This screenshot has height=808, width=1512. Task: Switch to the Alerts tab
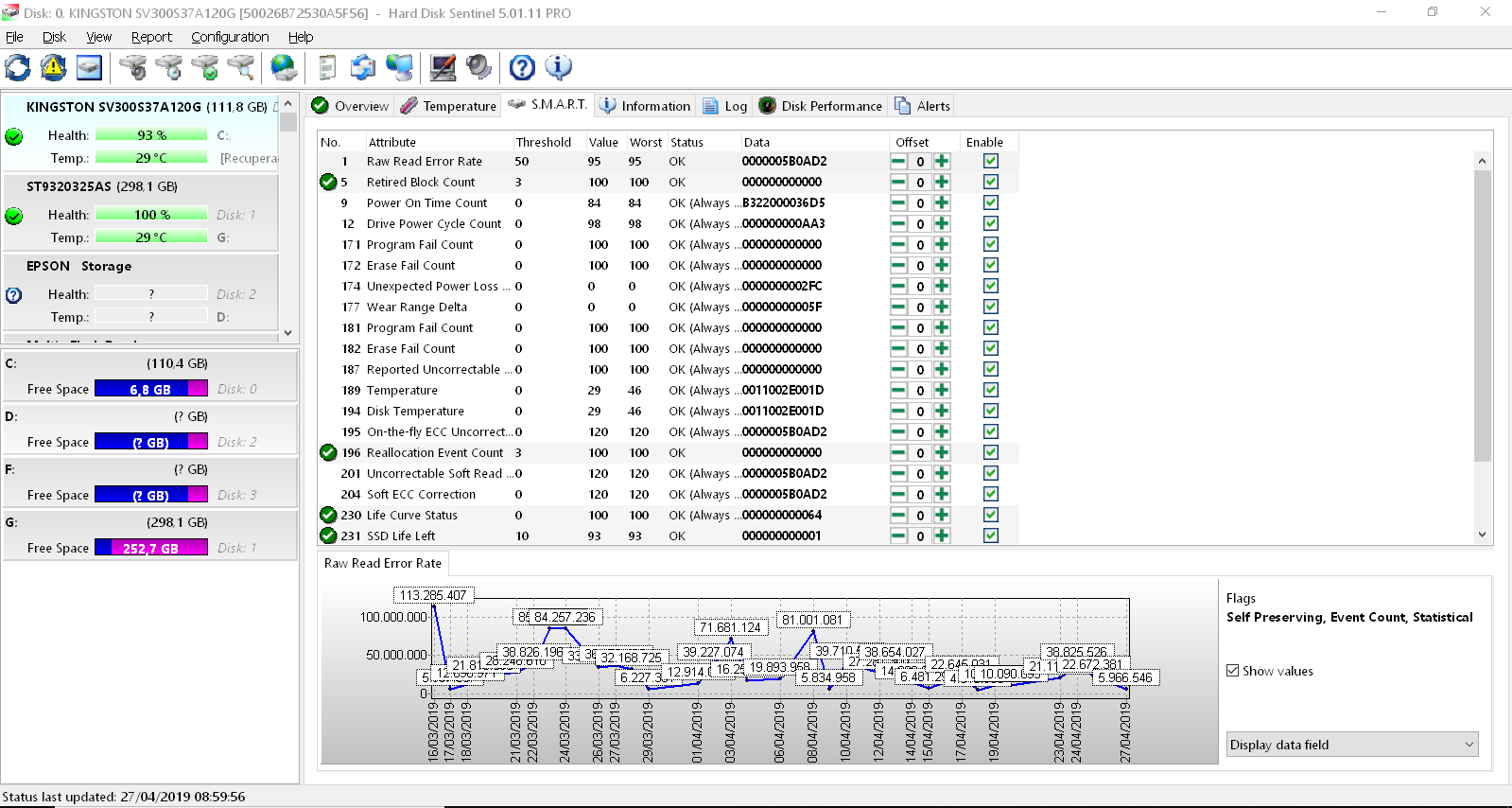point(923,106)
